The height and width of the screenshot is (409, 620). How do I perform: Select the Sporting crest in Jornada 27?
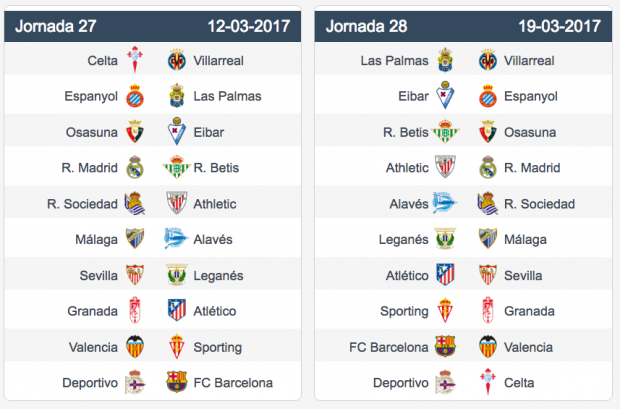(176, 347)
